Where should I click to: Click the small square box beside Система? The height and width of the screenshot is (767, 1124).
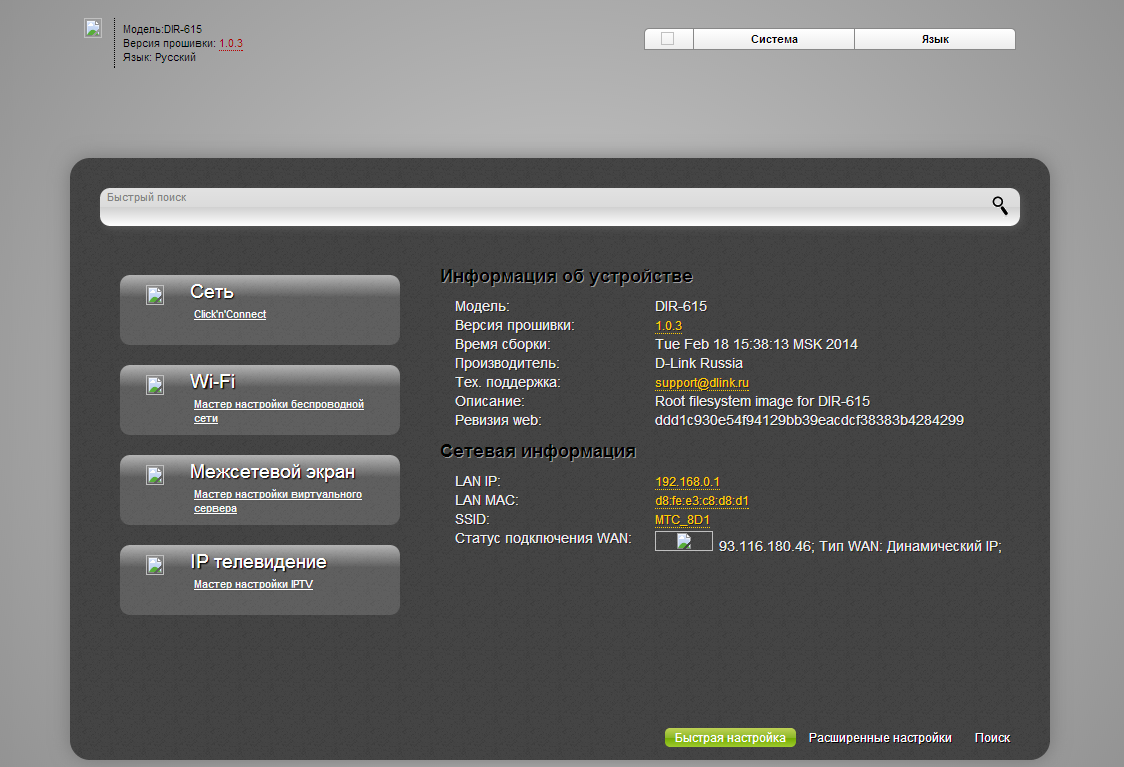point(667,39)
